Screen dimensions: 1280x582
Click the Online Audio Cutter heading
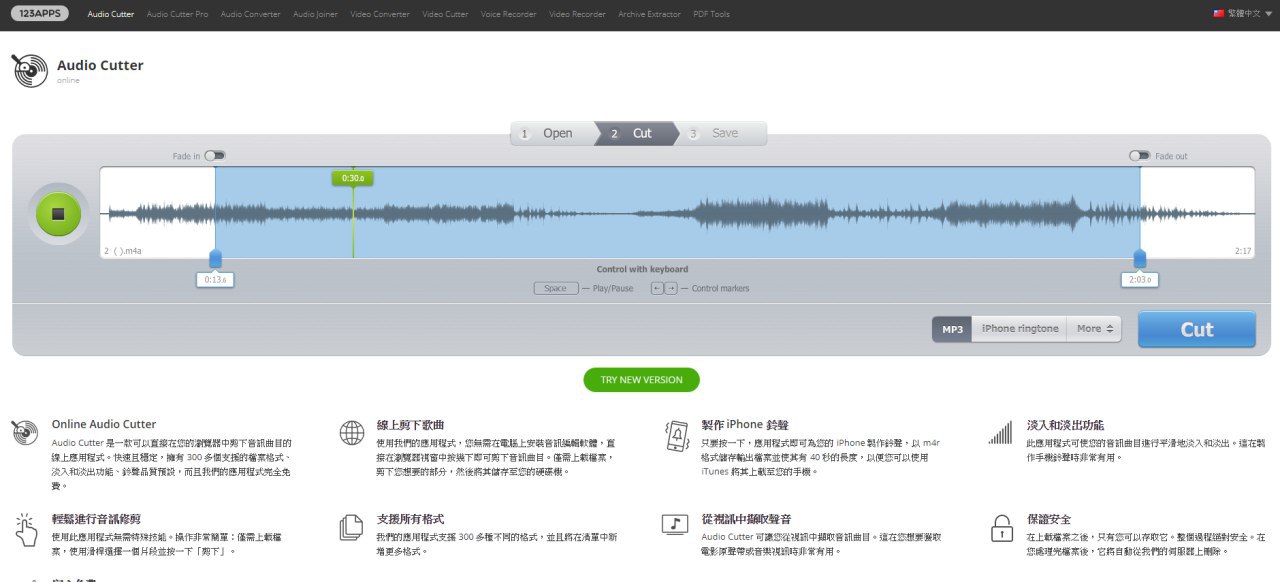tap(104, 424)
